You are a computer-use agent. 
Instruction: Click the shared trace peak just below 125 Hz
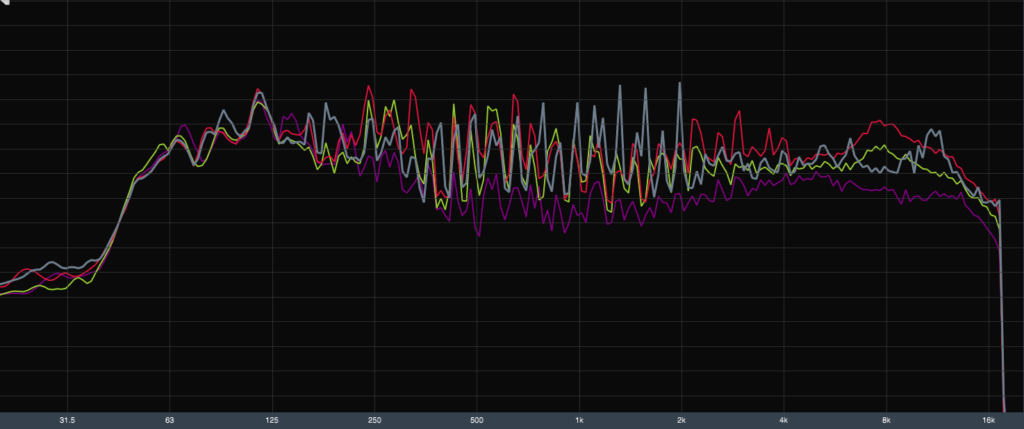click(258, 92)
